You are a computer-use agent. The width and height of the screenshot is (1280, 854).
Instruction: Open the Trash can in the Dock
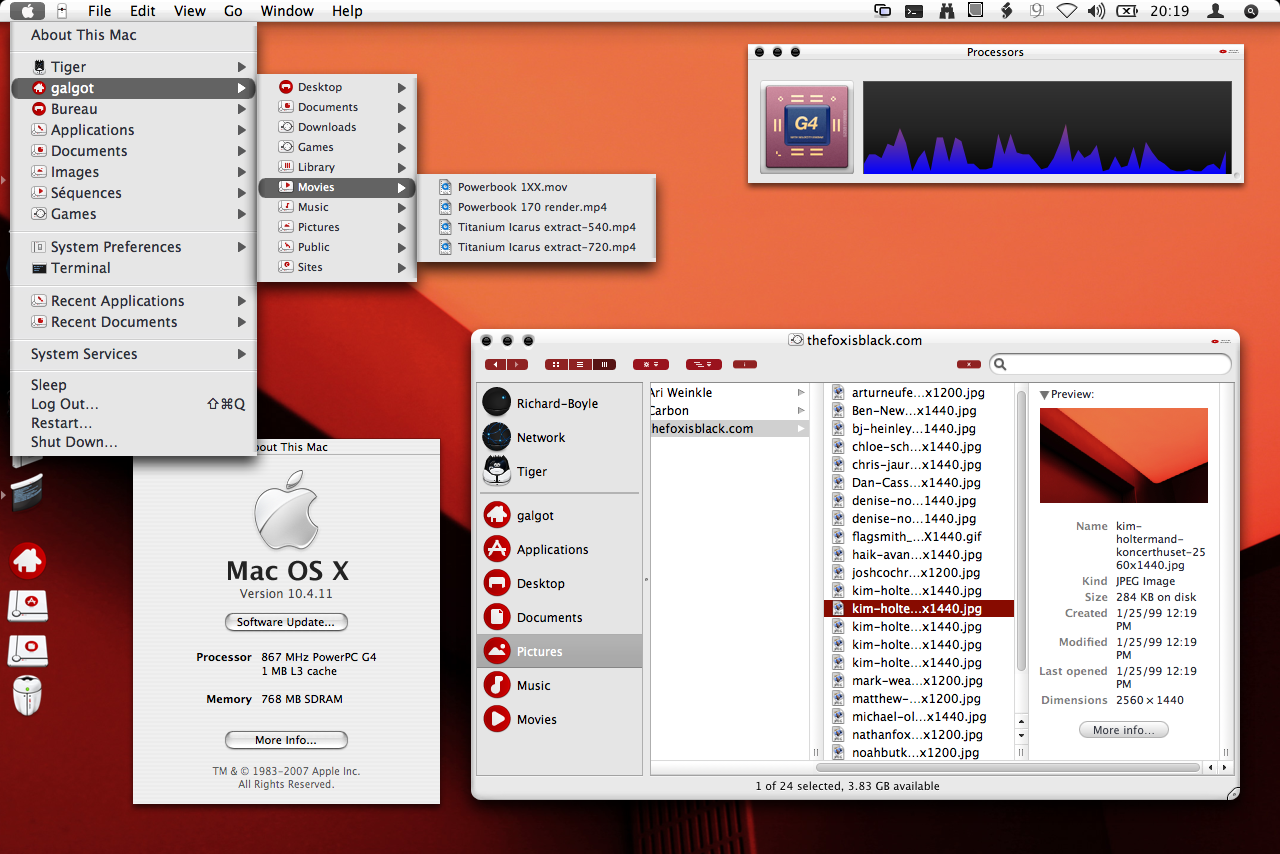28,695
